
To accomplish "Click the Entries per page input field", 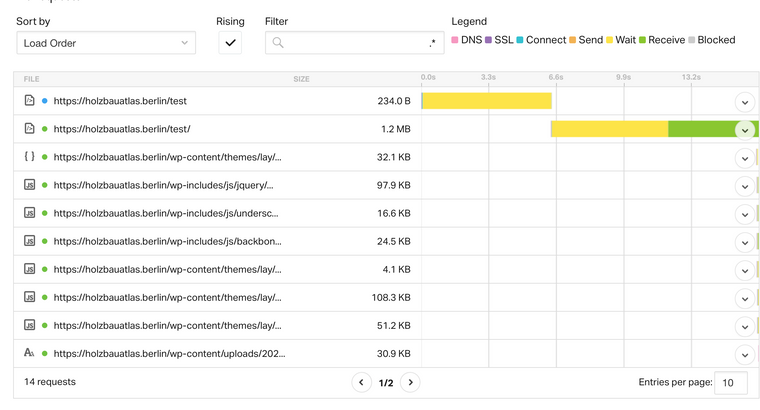I will [x=730, y=383].
